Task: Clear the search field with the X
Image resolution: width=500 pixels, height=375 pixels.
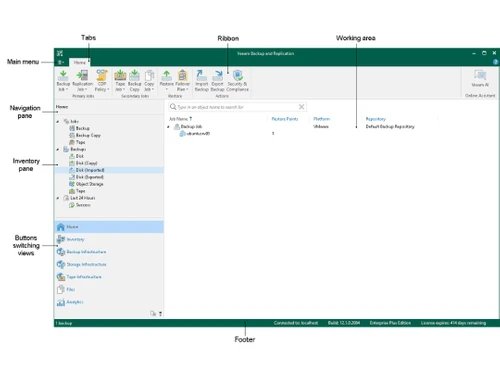Action: 301,107
